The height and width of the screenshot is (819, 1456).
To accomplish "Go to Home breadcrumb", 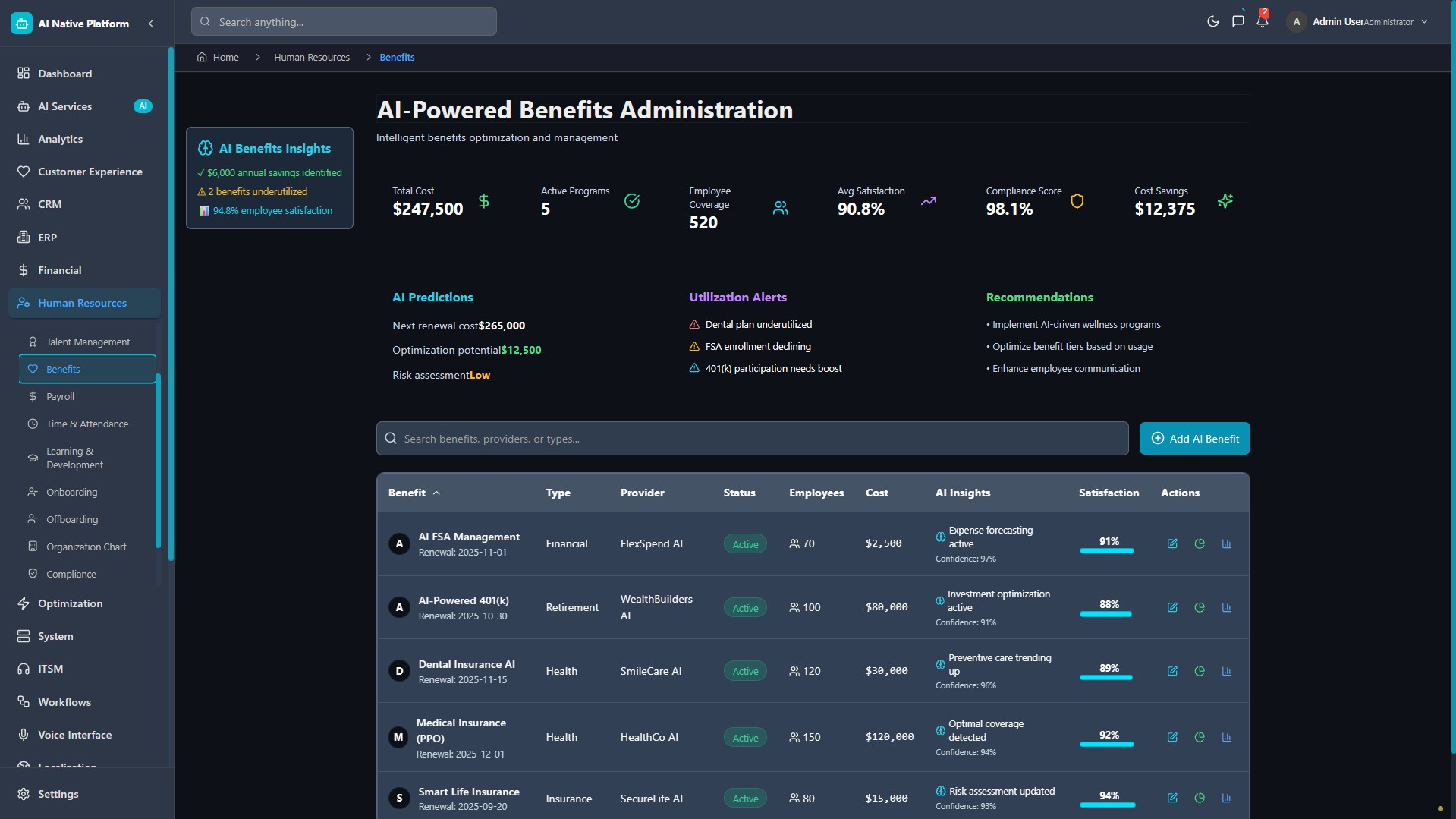I will (218, 58).
